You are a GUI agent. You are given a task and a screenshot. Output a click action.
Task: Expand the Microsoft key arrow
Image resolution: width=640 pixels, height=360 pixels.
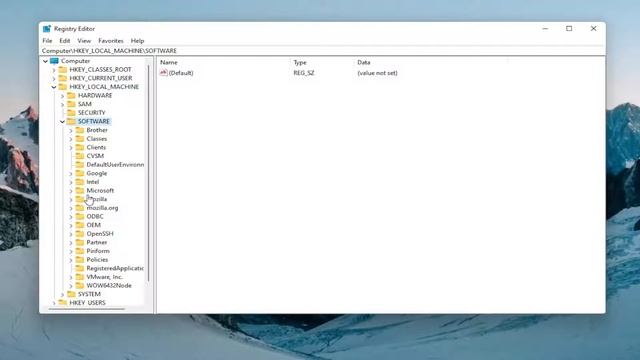tap(71, 191)
